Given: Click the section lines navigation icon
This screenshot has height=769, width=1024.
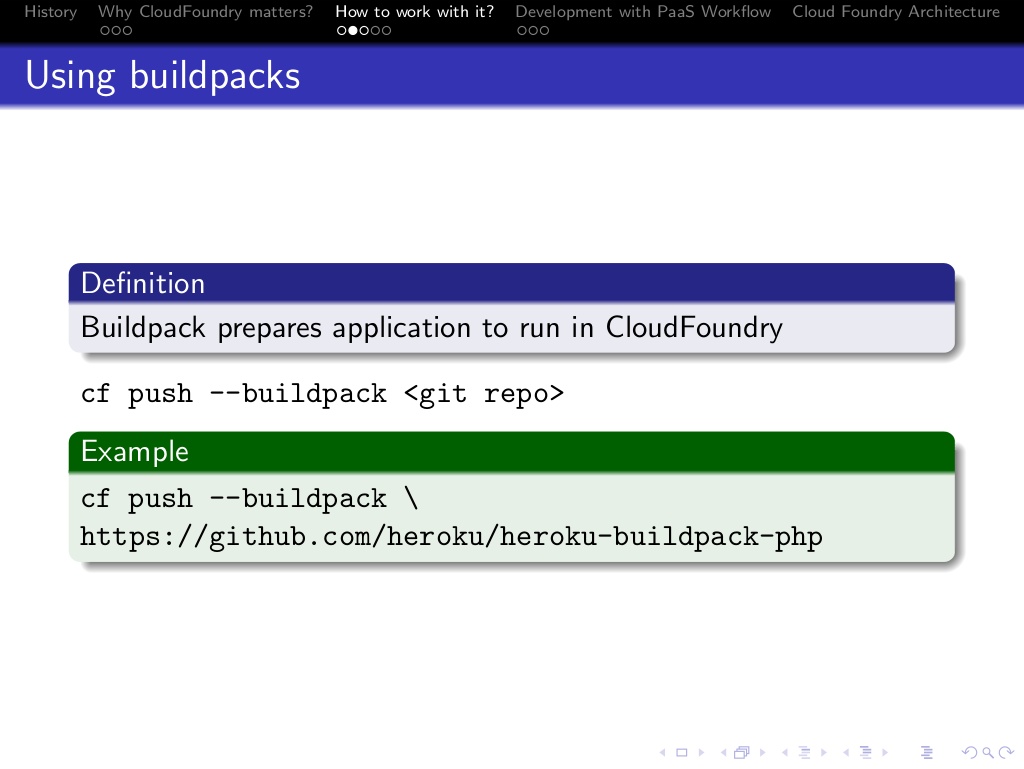Looking at the screenshot, I should coord(866,753).
